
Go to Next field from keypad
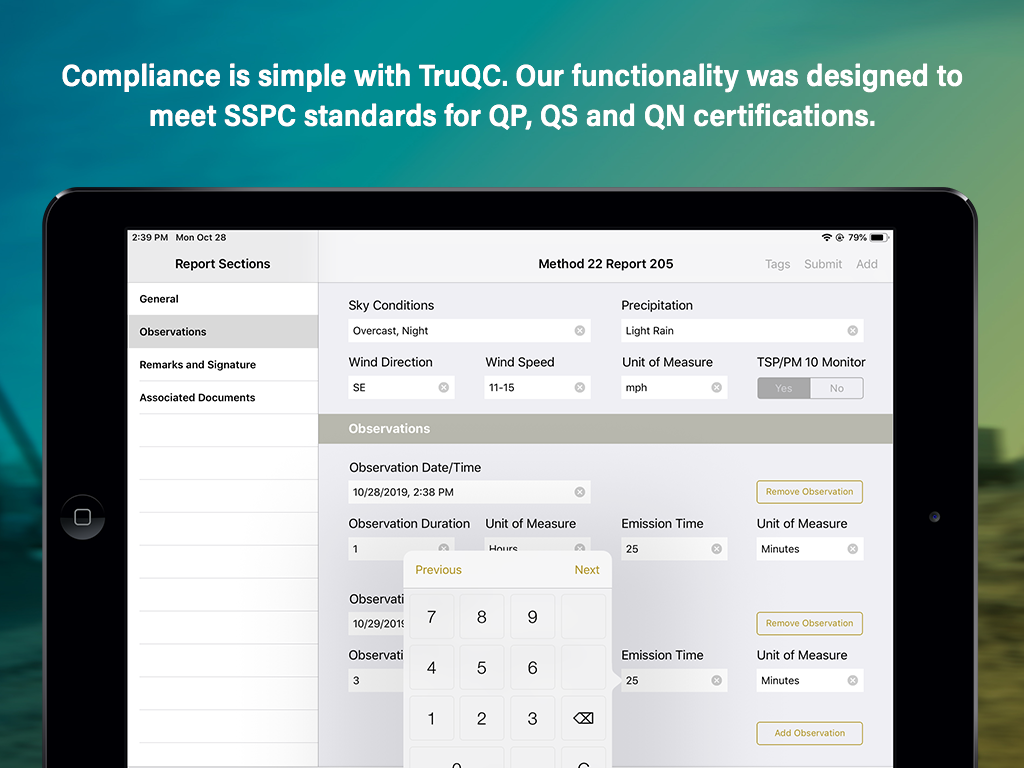pyautogui.click(x=586, y=569)
